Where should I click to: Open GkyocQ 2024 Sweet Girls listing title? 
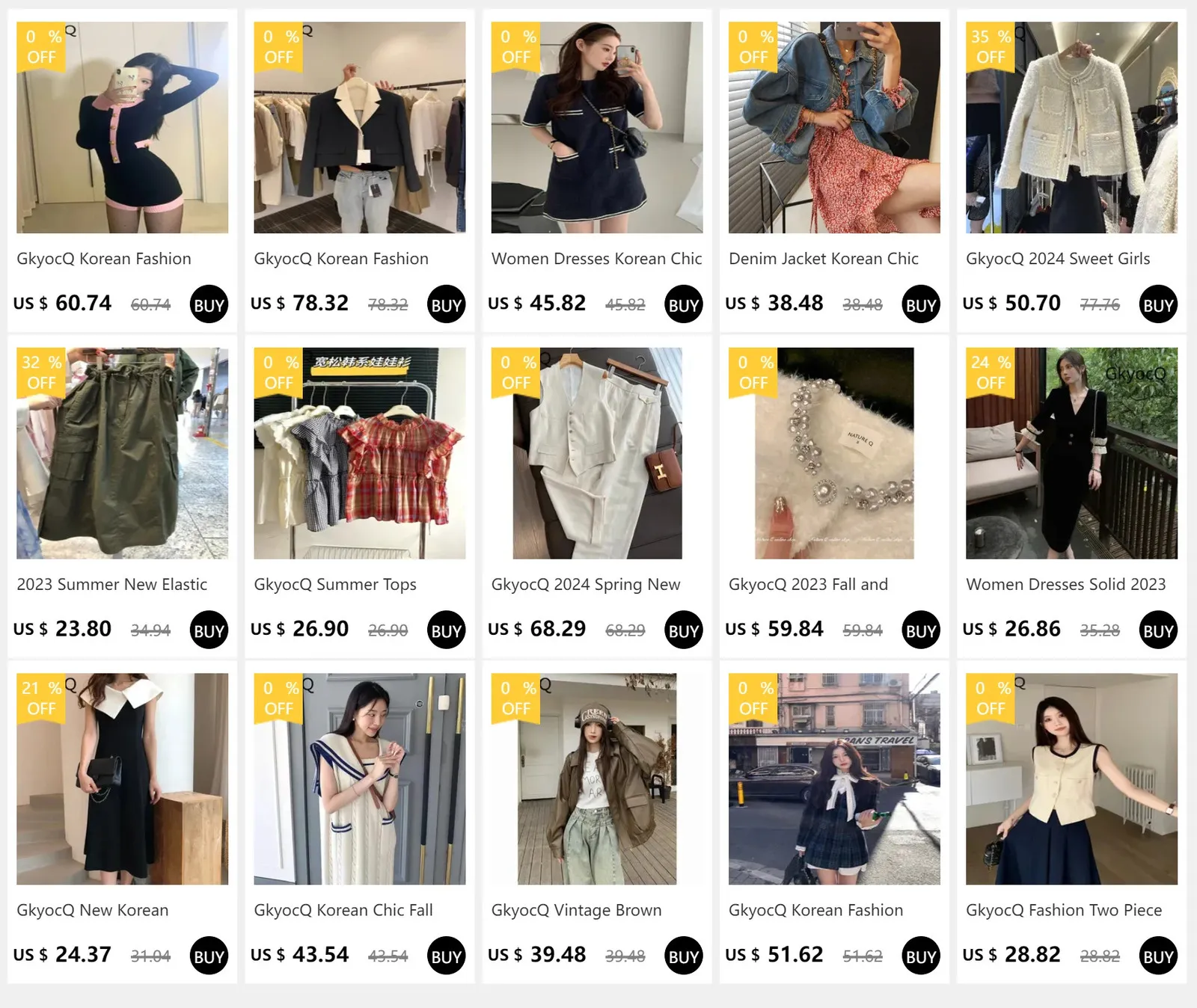(x=1058, y=259)
